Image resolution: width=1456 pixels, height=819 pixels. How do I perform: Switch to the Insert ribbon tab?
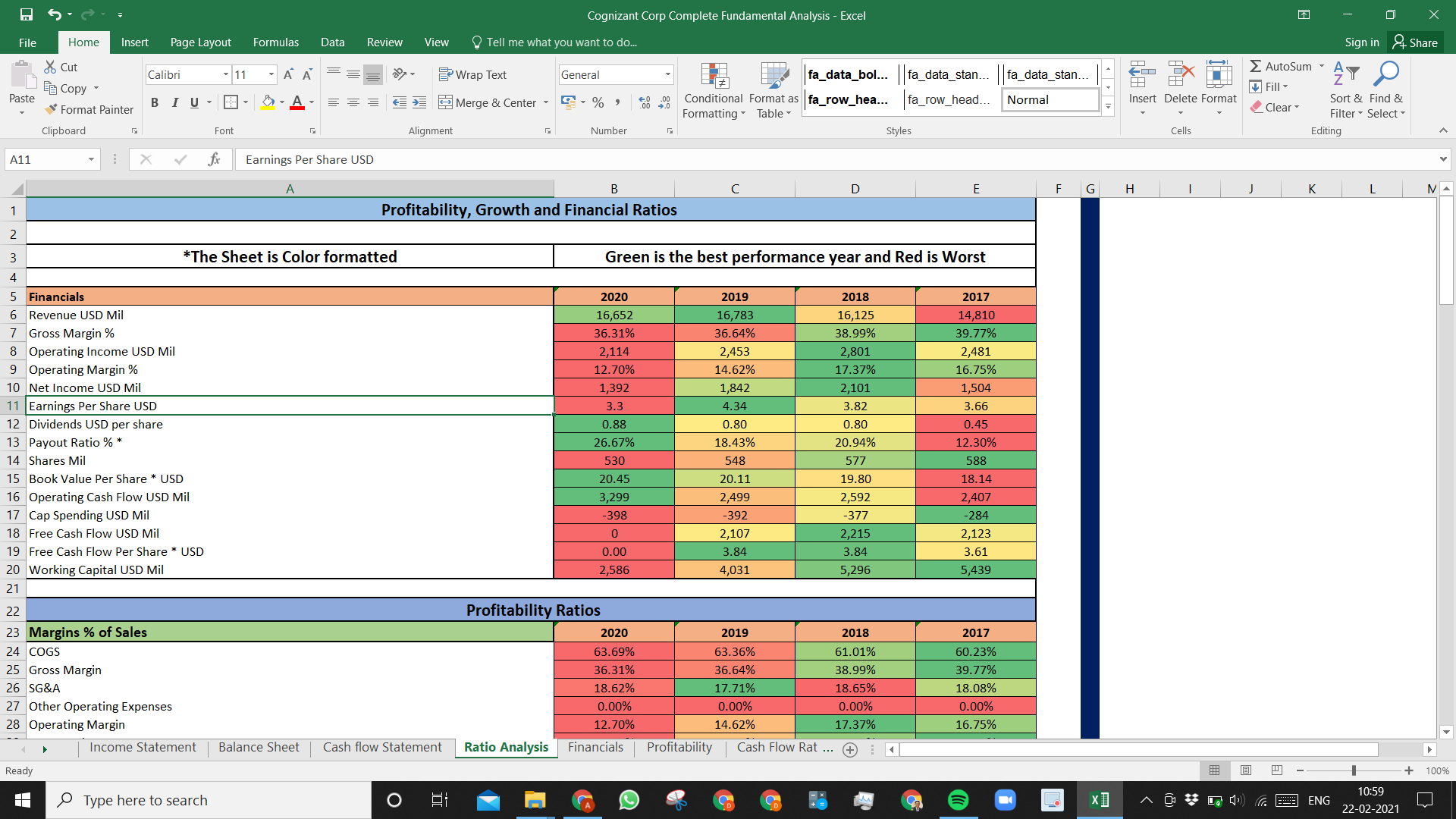tap(134, 42)
